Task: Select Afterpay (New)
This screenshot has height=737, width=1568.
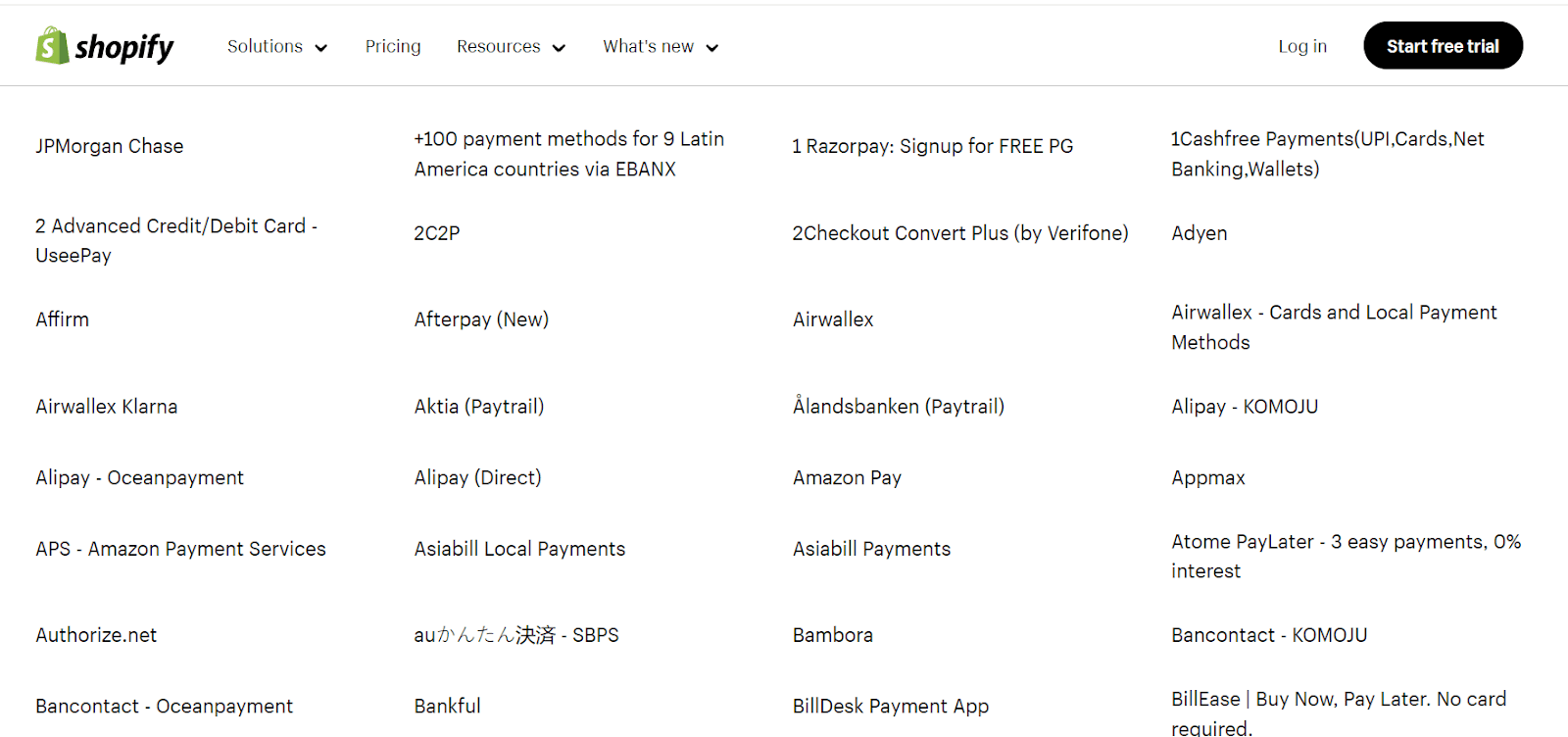Action: 481,319
